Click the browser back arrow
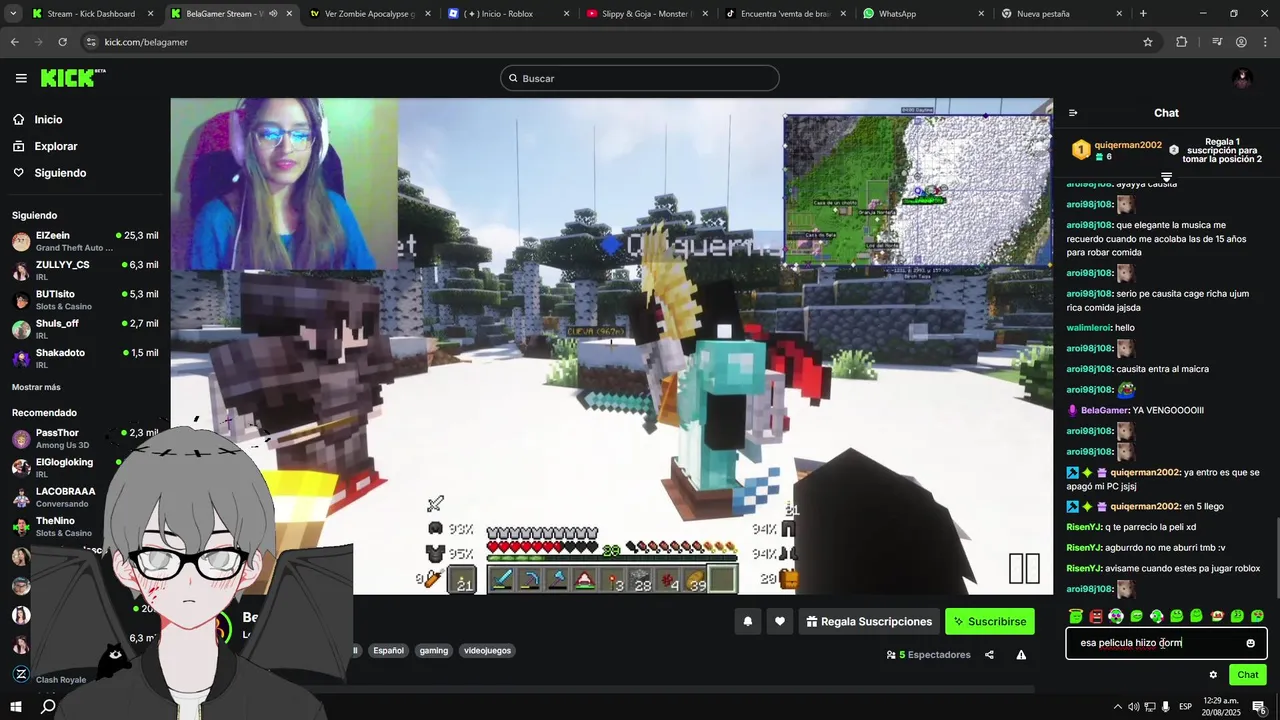Screen dimensions: 1280x720 14,42
